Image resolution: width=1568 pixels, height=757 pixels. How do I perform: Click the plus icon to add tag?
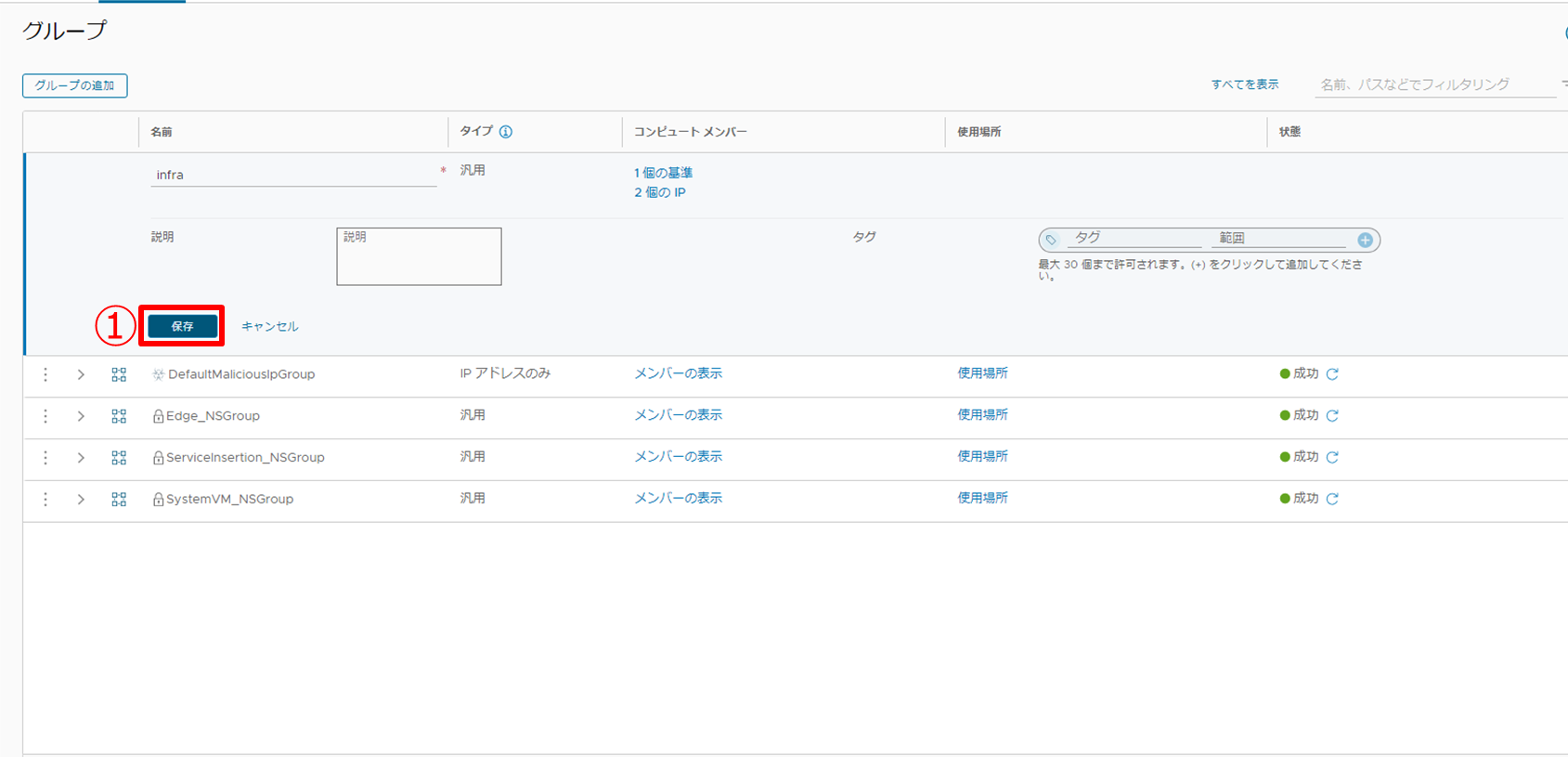[1365, 241]
